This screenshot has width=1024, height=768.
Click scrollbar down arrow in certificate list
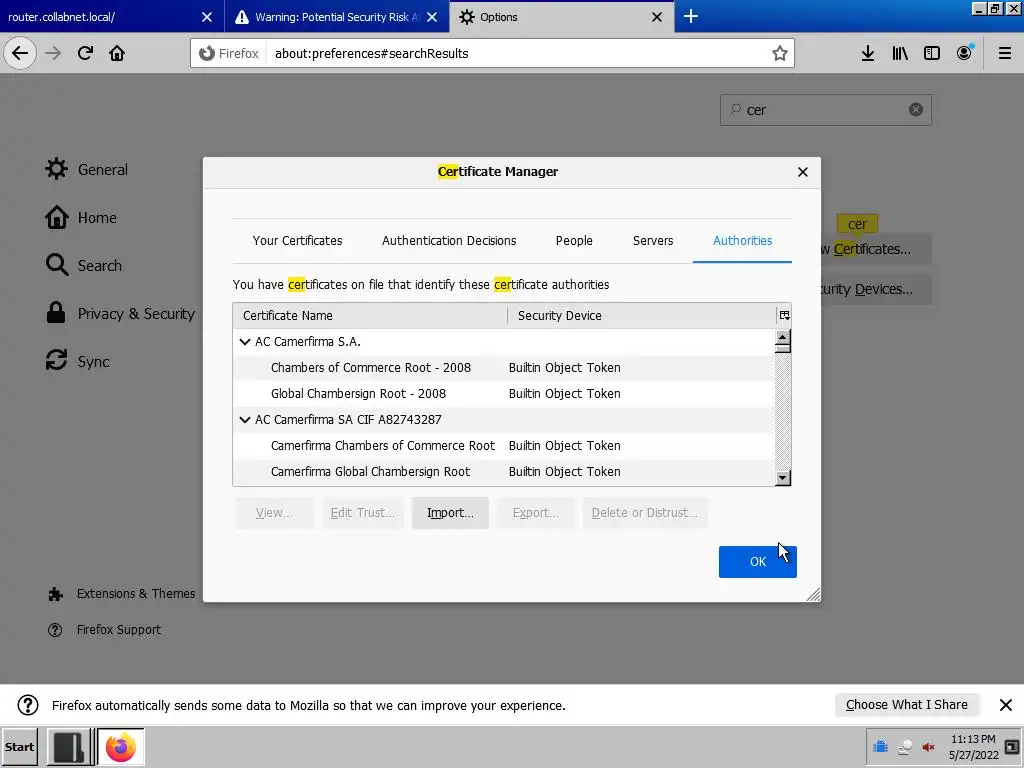(x=782, y=478)
